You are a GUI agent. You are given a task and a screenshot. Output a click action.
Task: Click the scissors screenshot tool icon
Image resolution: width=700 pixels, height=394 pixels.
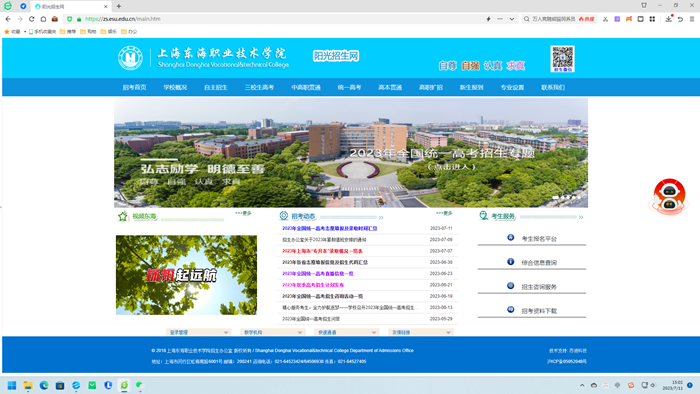point(605,19)
